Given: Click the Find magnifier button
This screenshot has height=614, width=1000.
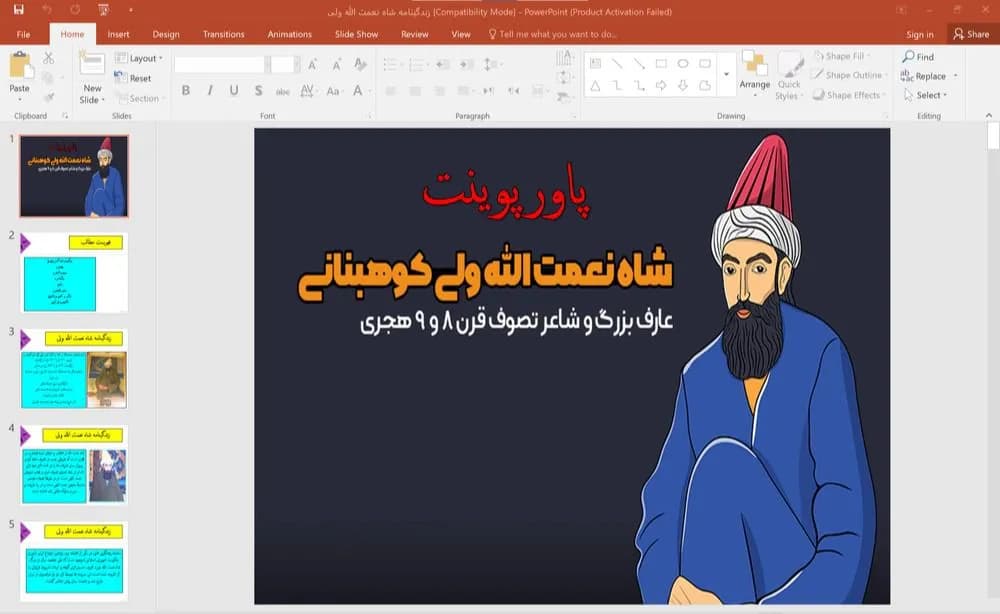Looking at the screenshot, I should point(918,57).
